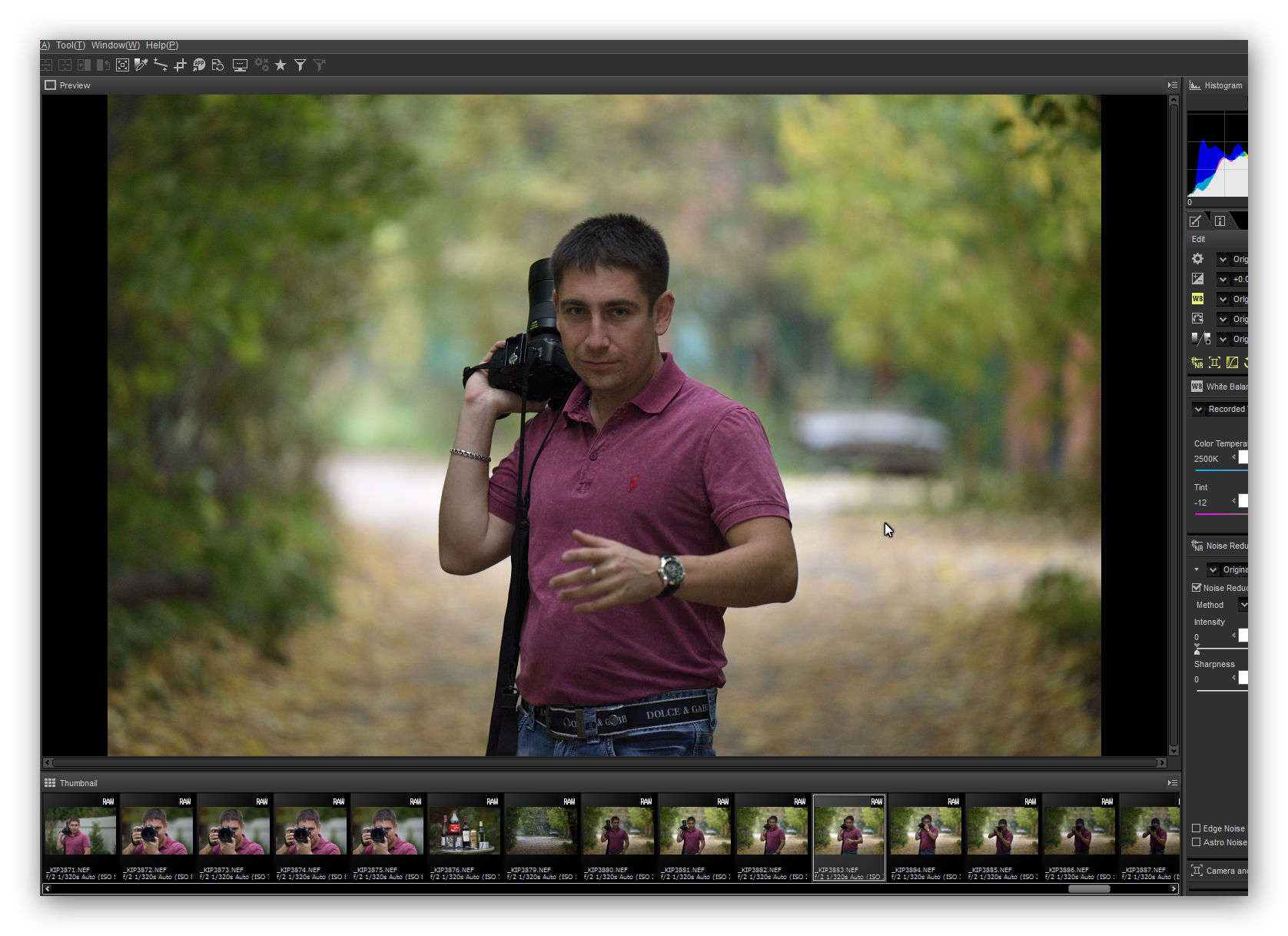Viewport: 1288px width, 936px height.
Task: Uncheck the Noise Reduction checkbox
Action: coord(1197,588)
